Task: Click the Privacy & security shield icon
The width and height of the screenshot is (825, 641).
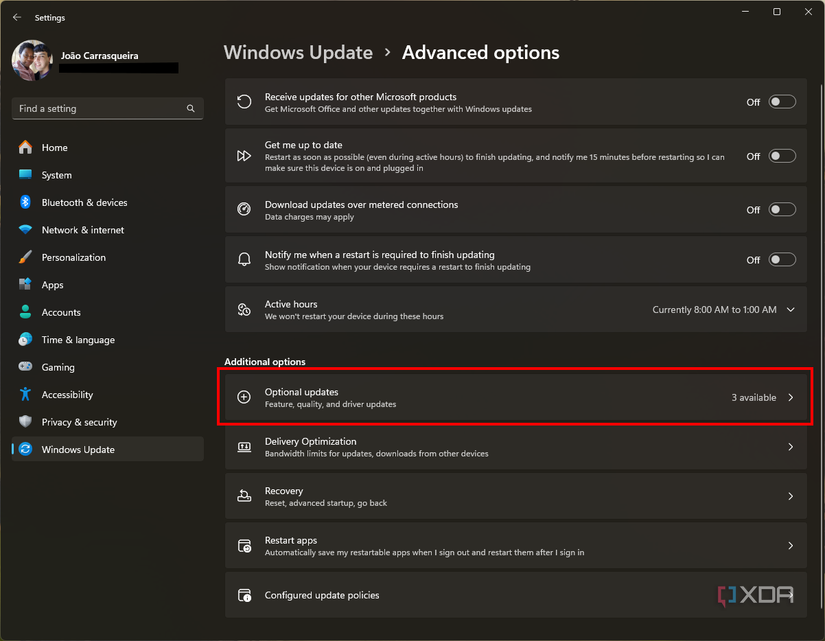Action: point(25,422)
